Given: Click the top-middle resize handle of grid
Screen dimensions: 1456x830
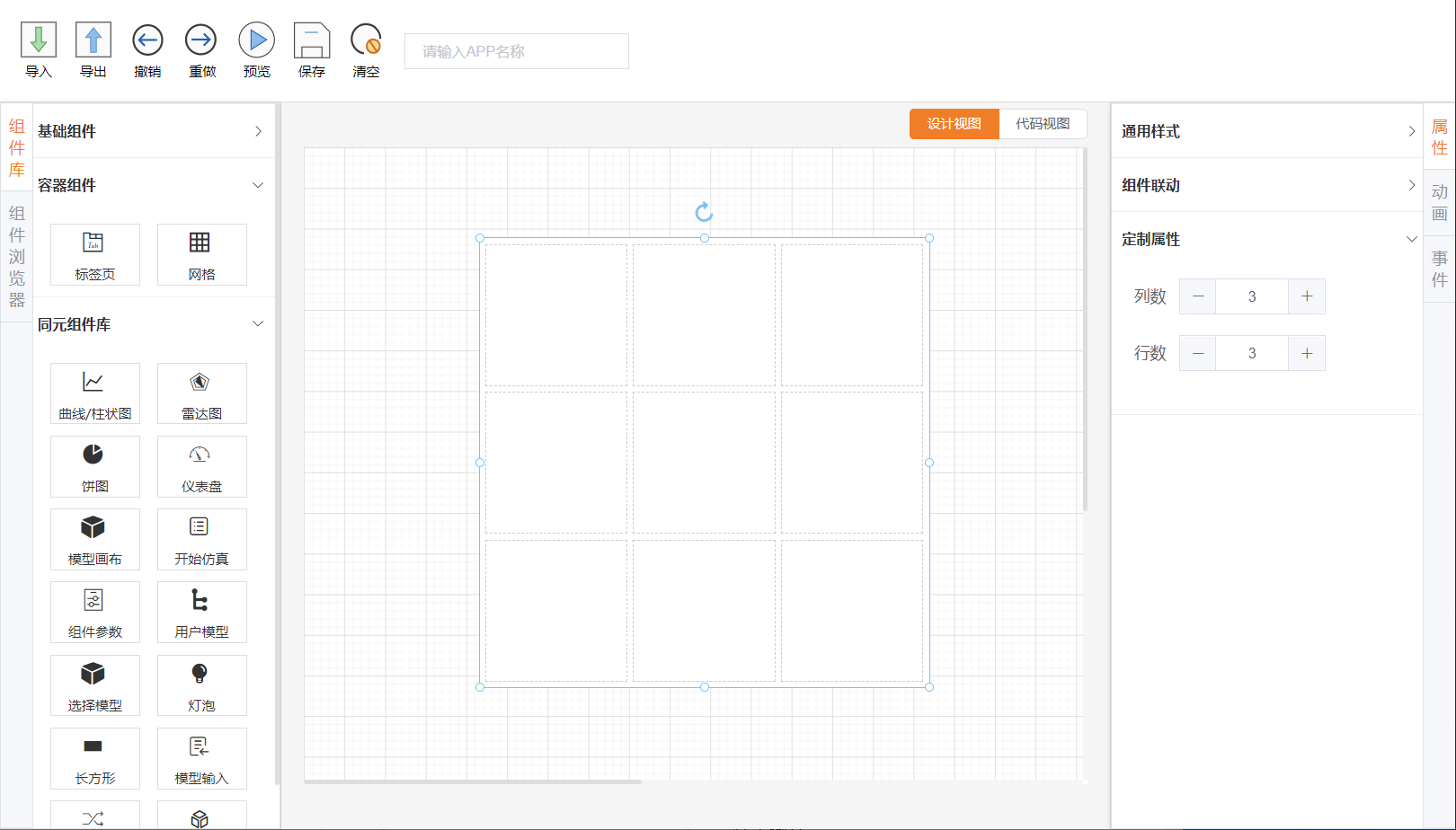Looking at the screenshot, I should (x=705, y=238).
